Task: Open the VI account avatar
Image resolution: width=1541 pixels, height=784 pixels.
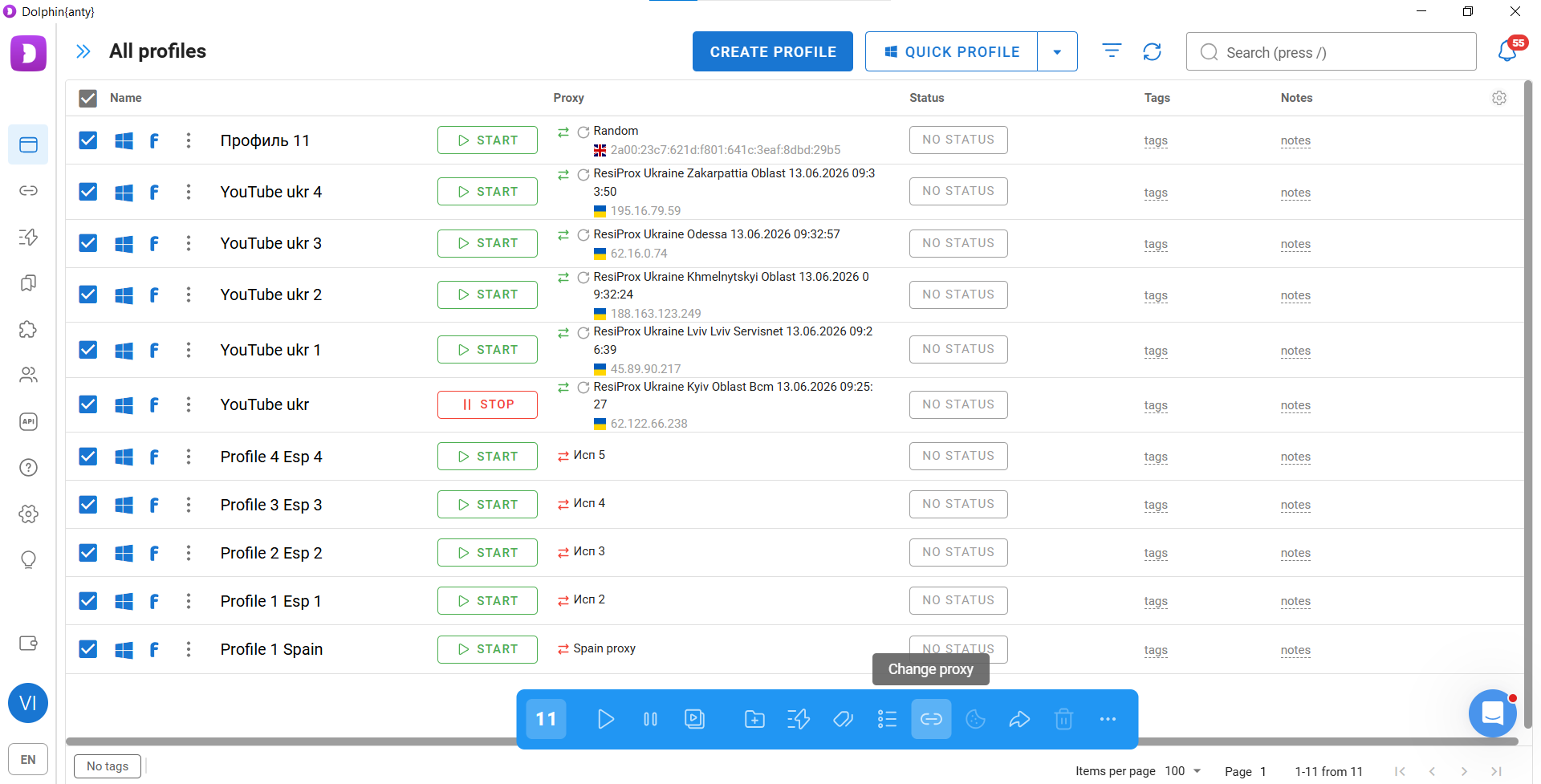Action: pyautogui.click(x=28, y=703)
